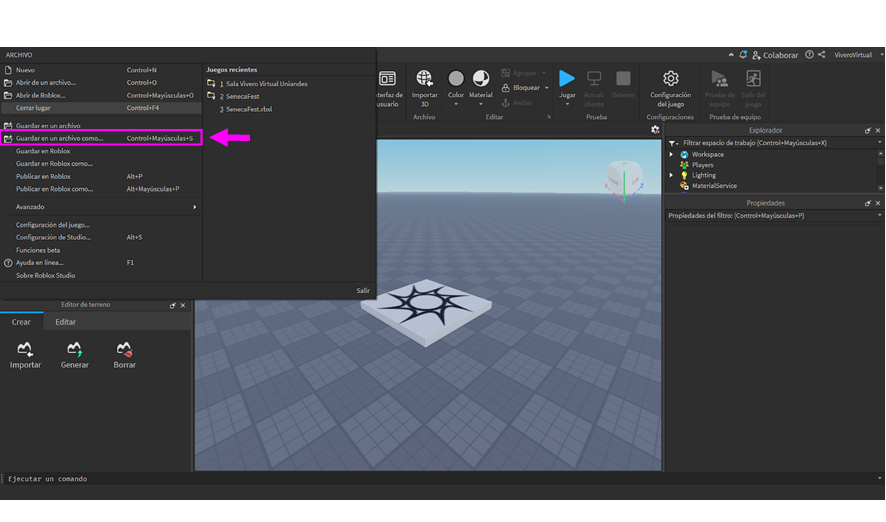Click the Material sphere icon
Image resolution: width=886 pixels, height=522 pixels.
pos(481,79)
